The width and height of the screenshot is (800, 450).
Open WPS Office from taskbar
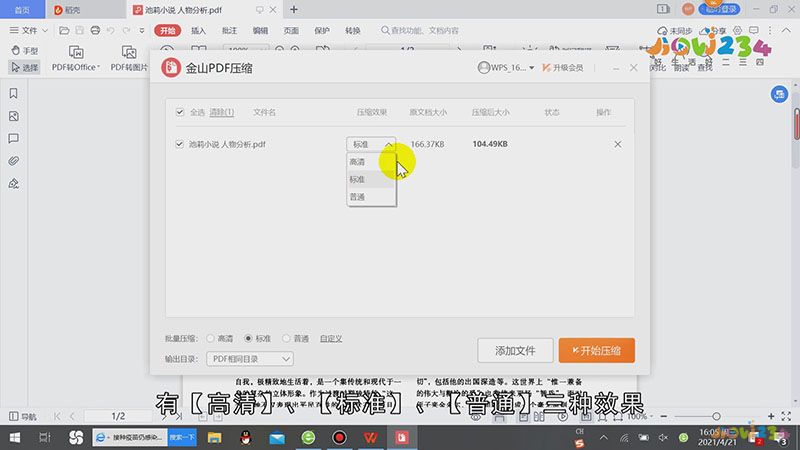pyautogui.click(x=370, y=437)
